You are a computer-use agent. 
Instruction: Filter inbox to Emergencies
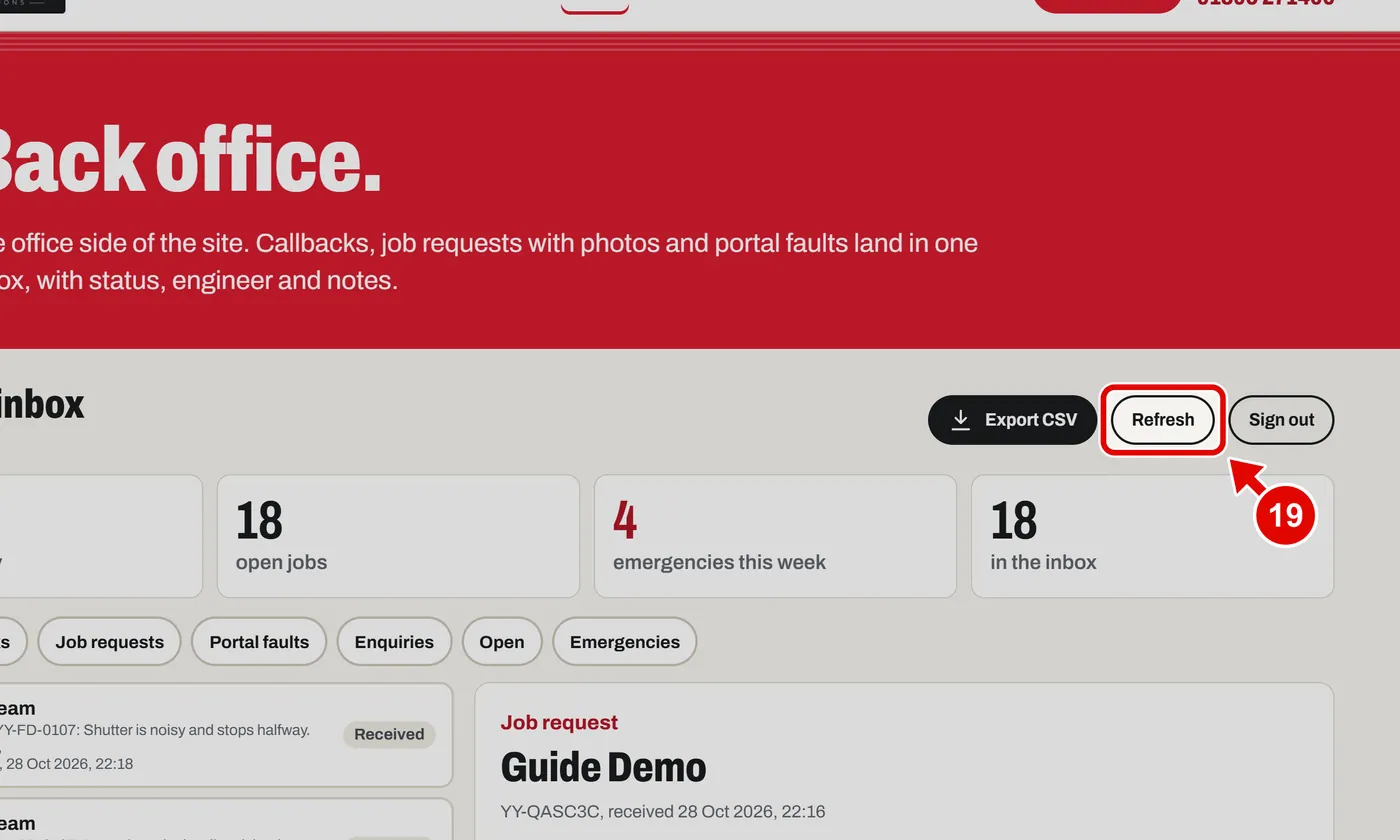pyautogui.click(x=625, y=642)
